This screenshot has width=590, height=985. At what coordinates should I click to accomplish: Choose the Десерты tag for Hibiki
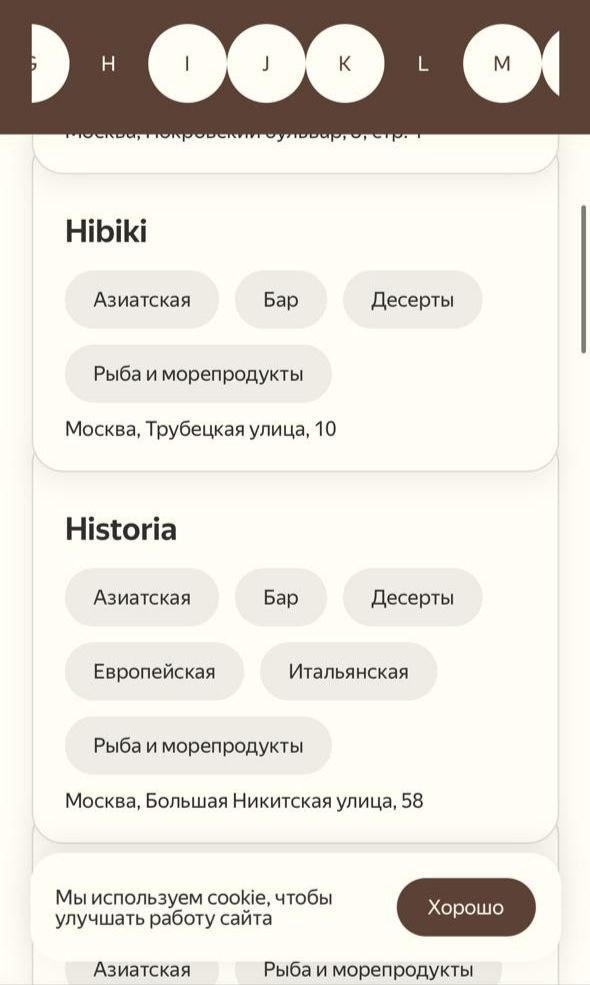click(x=412, y=299)
